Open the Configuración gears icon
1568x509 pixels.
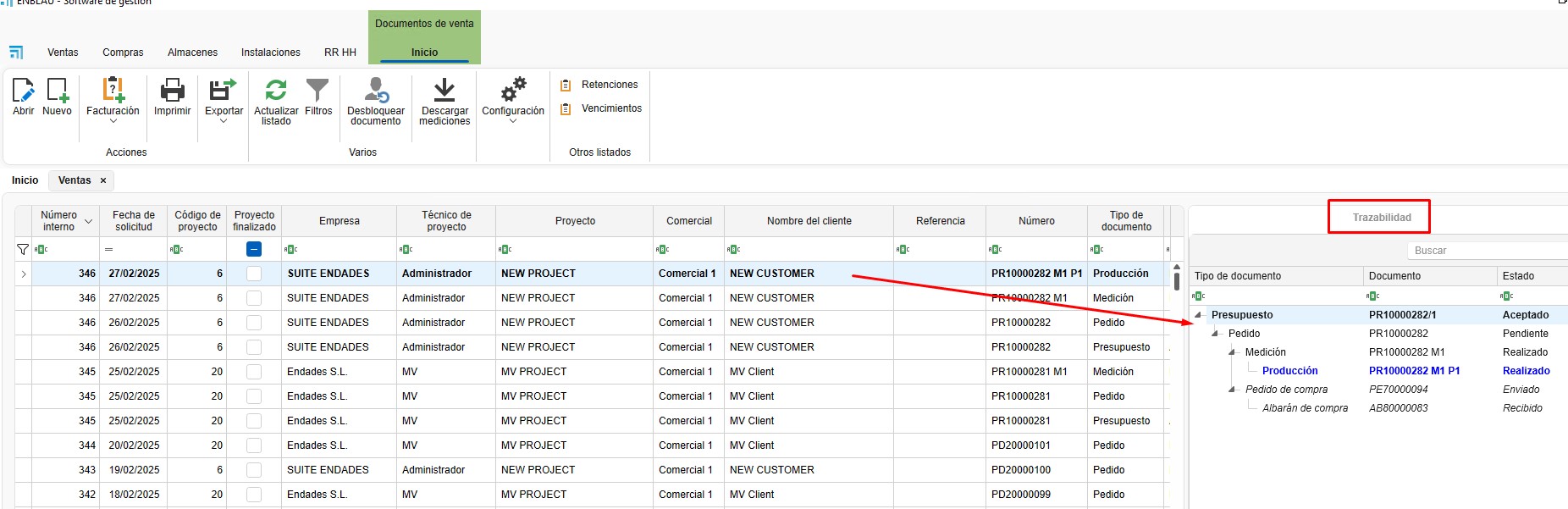point(513,89)
